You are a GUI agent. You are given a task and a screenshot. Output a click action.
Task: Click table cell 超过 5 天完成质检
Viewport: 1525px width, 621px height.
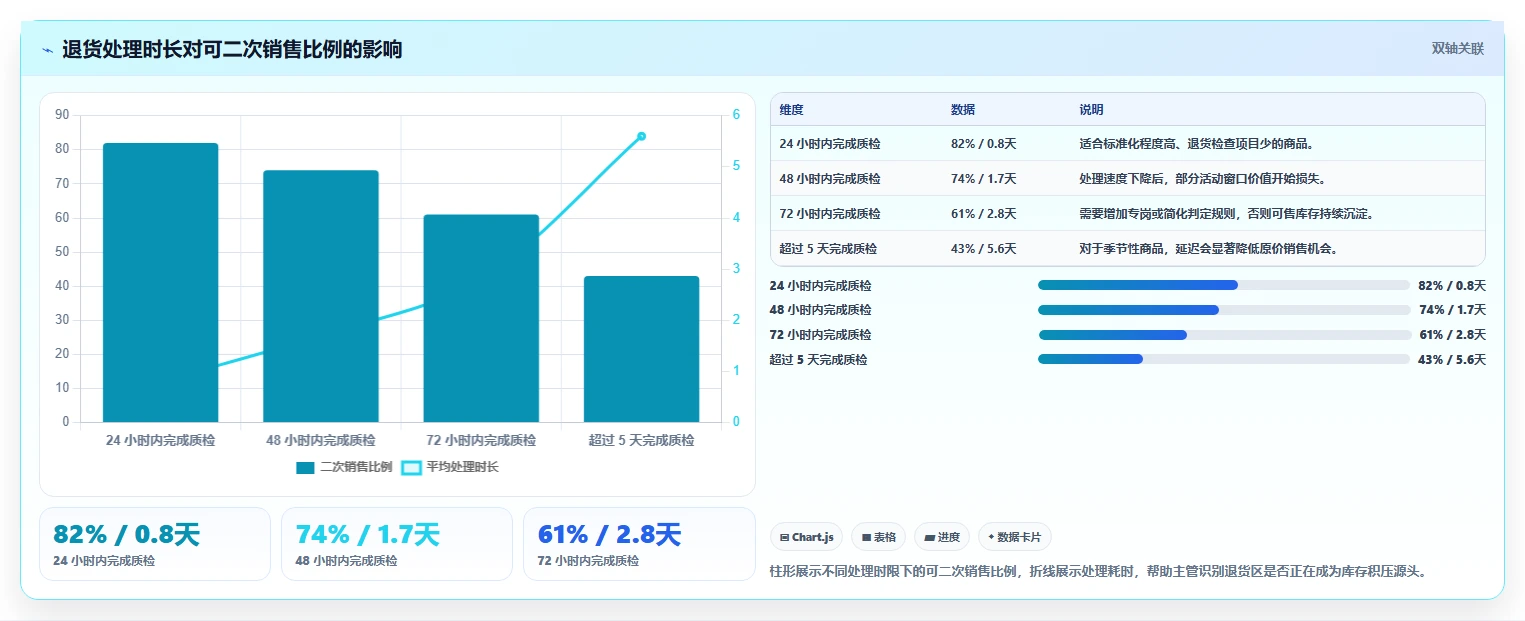tap(828, 249)
